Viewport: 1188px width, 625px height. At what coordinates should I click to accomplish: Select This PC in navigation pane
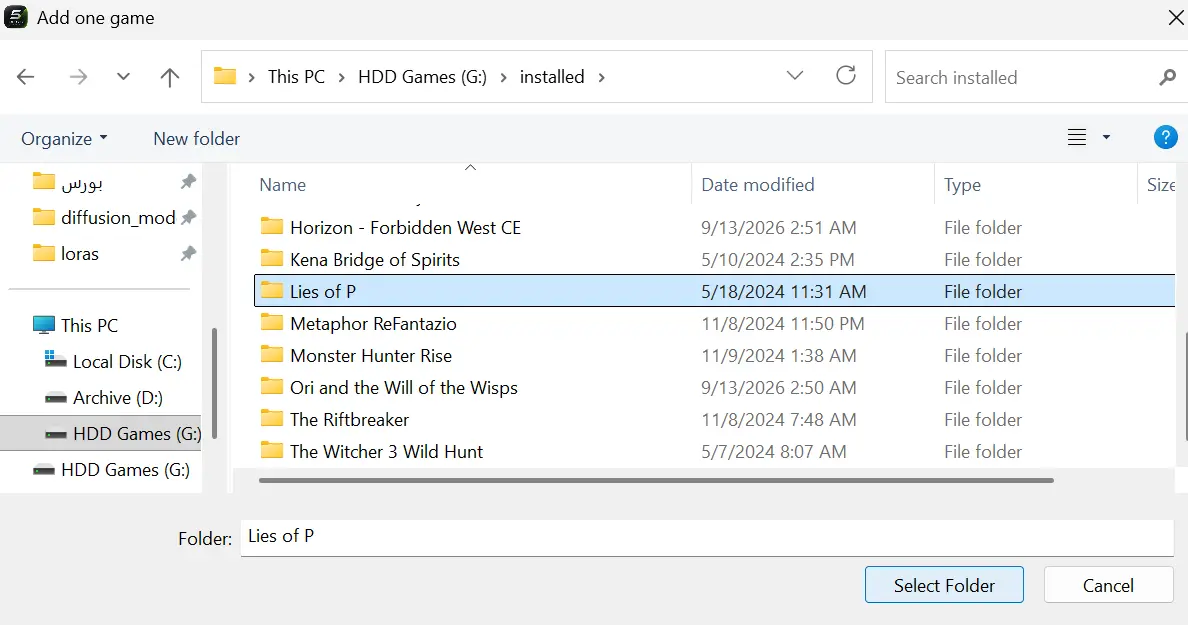pos(76,326)
